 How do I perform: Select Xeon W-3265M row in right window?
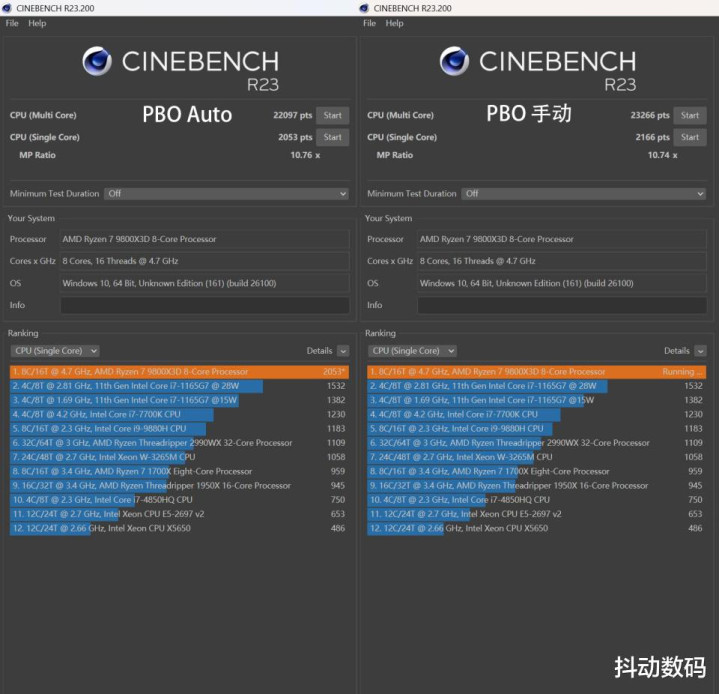click(536, 457)
